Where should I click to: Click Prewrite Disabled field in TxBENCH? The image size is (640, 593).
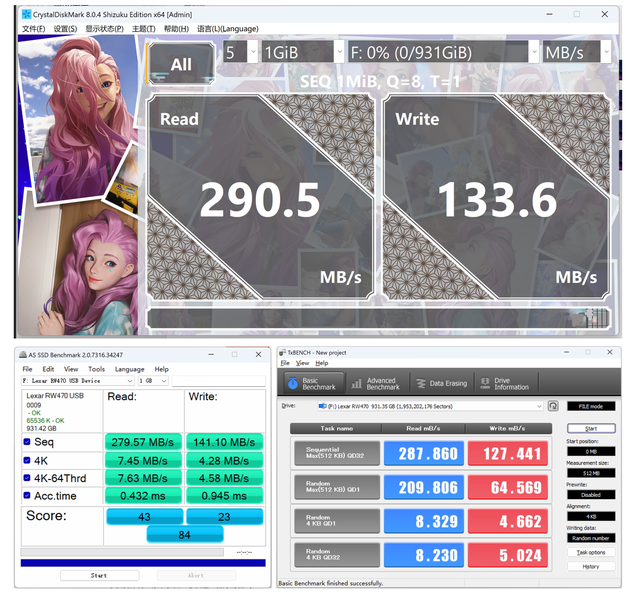[x=591, y=495]
